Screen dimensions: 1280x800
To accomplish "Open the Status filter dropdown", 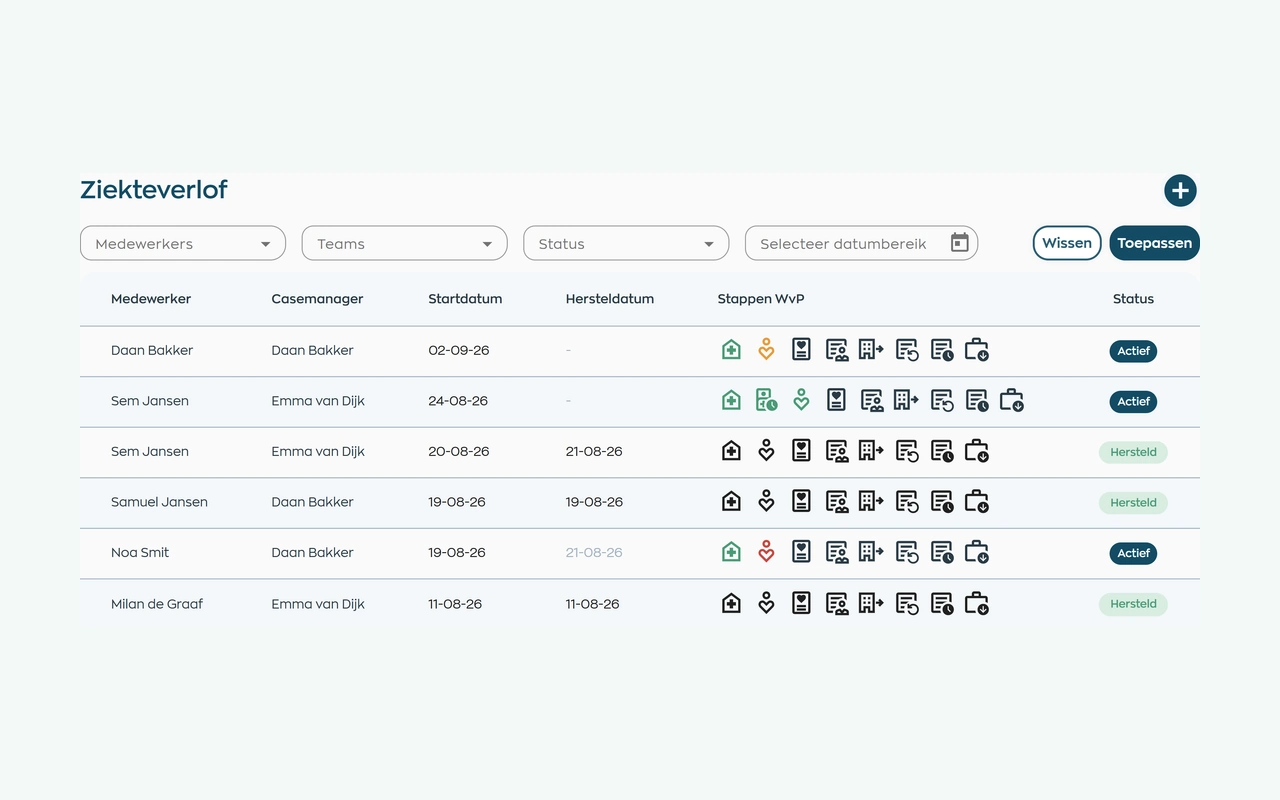I will click(626, 243).
